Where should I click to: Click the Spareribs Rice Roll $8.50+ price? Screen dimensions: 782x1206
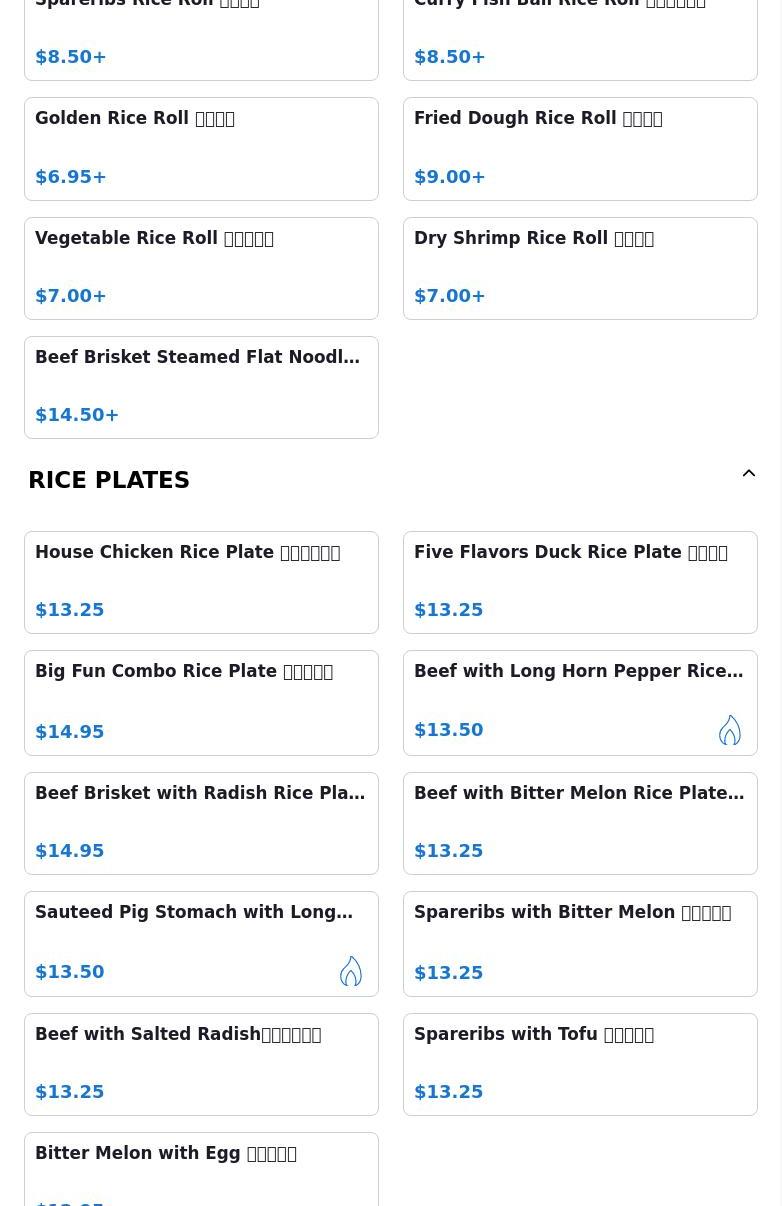[71, 57]
